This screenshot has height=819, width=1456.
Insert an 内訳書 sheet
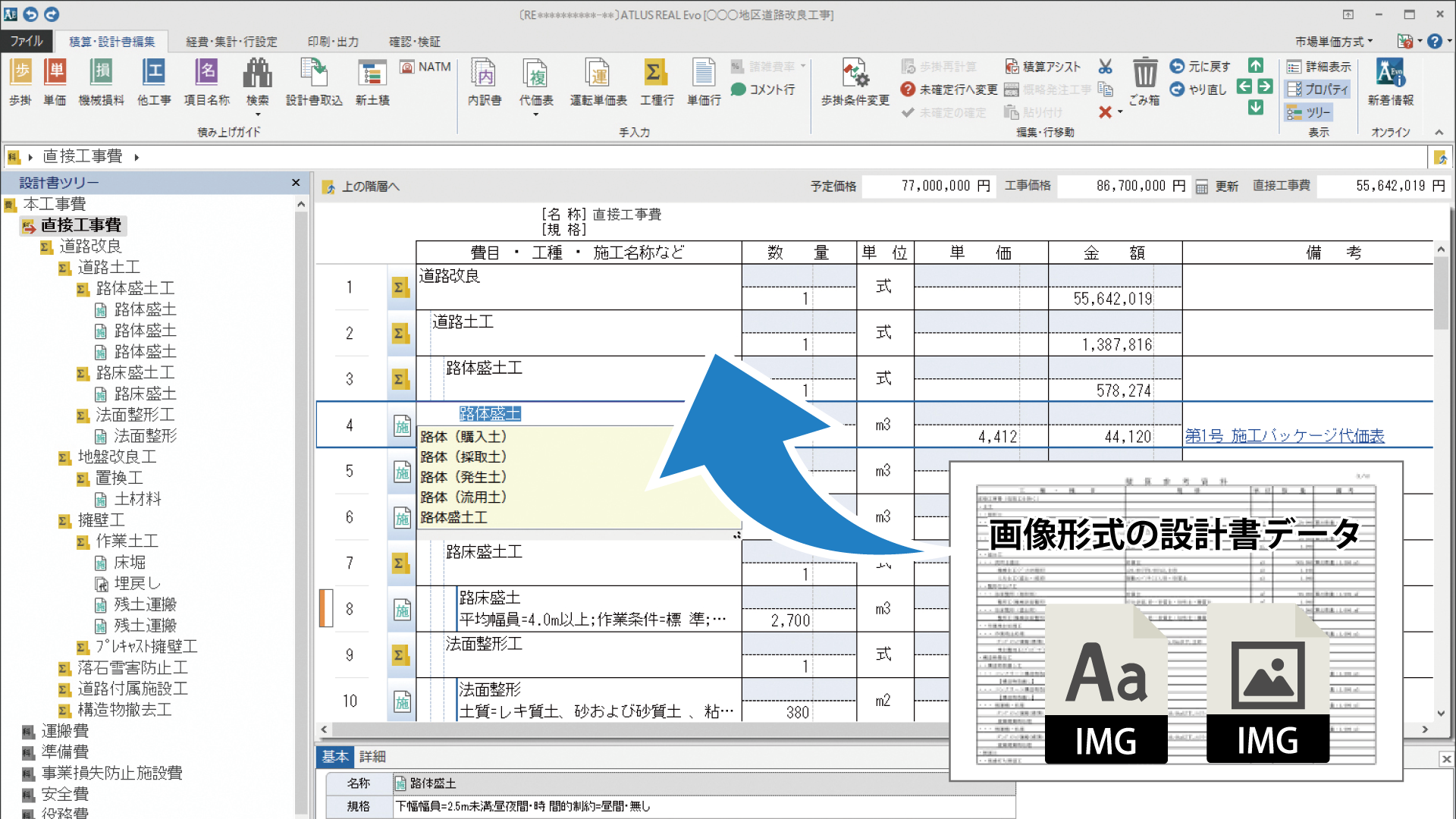[484, 82]
